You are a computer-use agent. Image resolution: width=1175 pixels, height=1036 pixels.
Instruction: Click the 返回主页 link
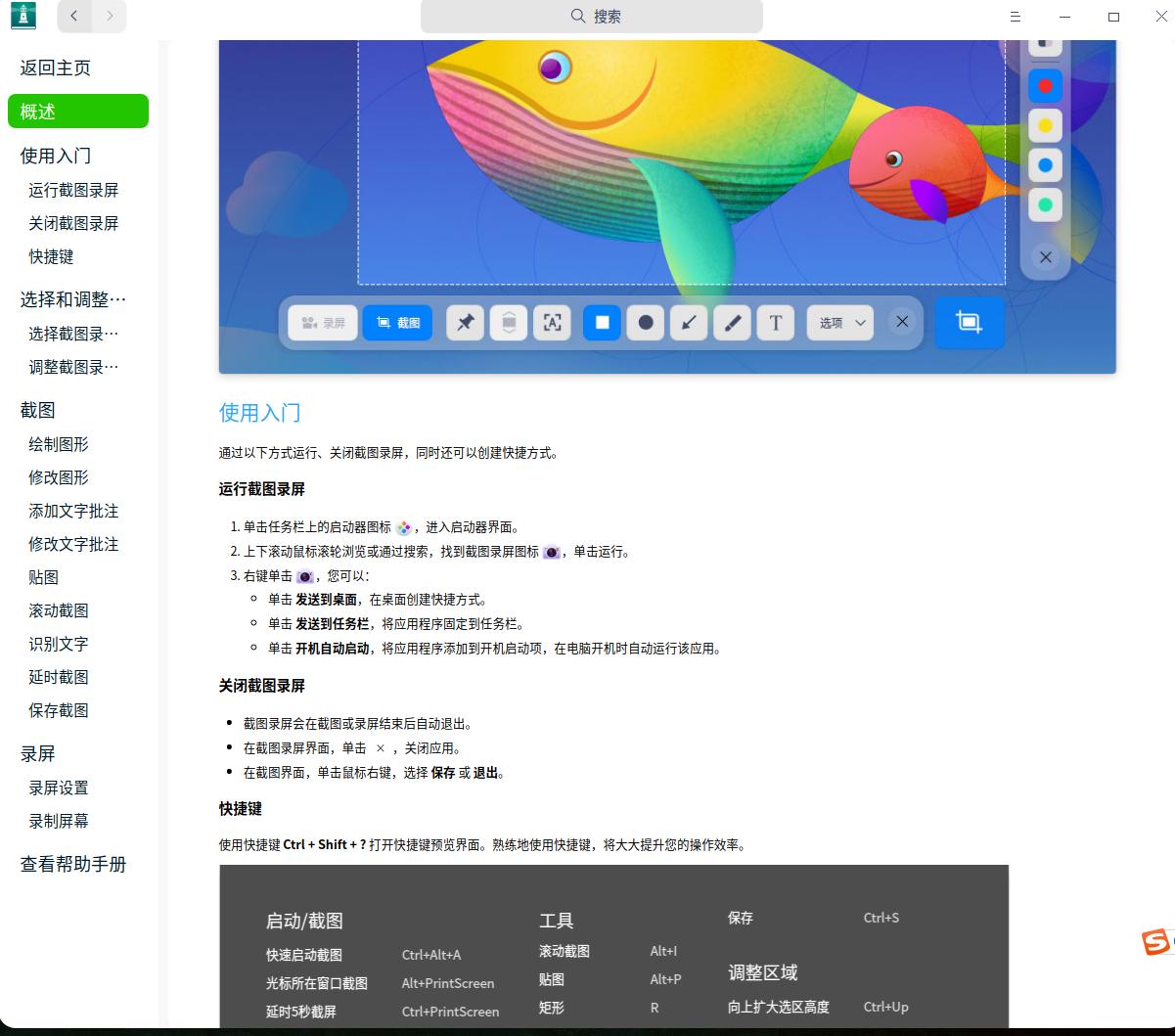(54, 68)
